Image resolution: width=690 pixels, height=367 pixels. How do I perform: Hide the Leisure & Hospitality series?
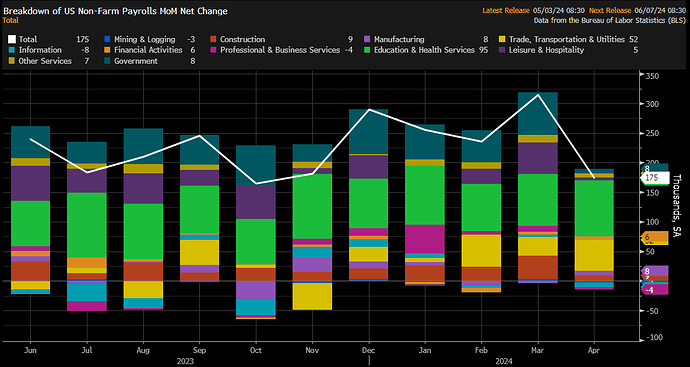click(502, 50)
